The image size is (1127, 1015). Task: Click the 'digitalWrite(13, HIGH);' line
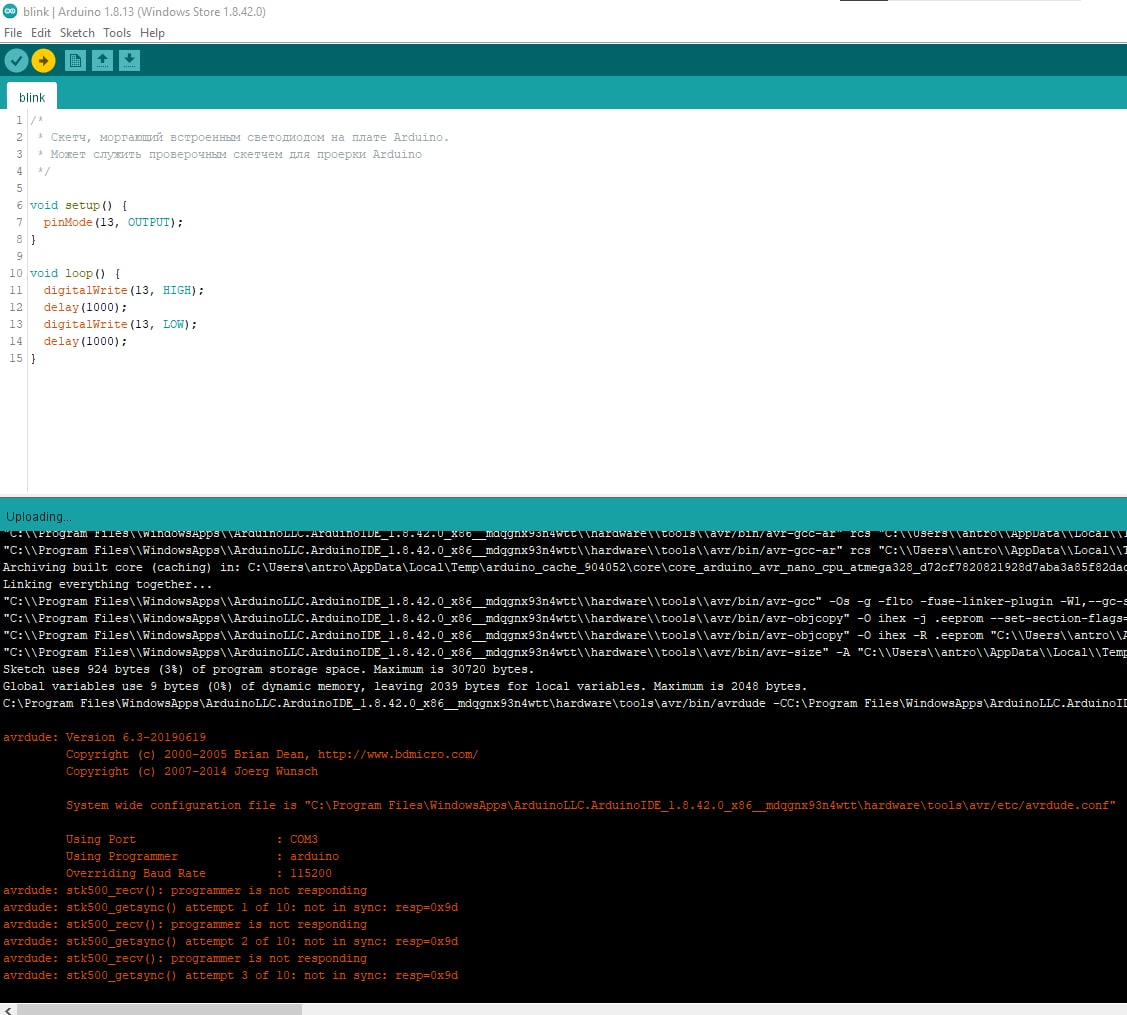(x=124, y=290)
